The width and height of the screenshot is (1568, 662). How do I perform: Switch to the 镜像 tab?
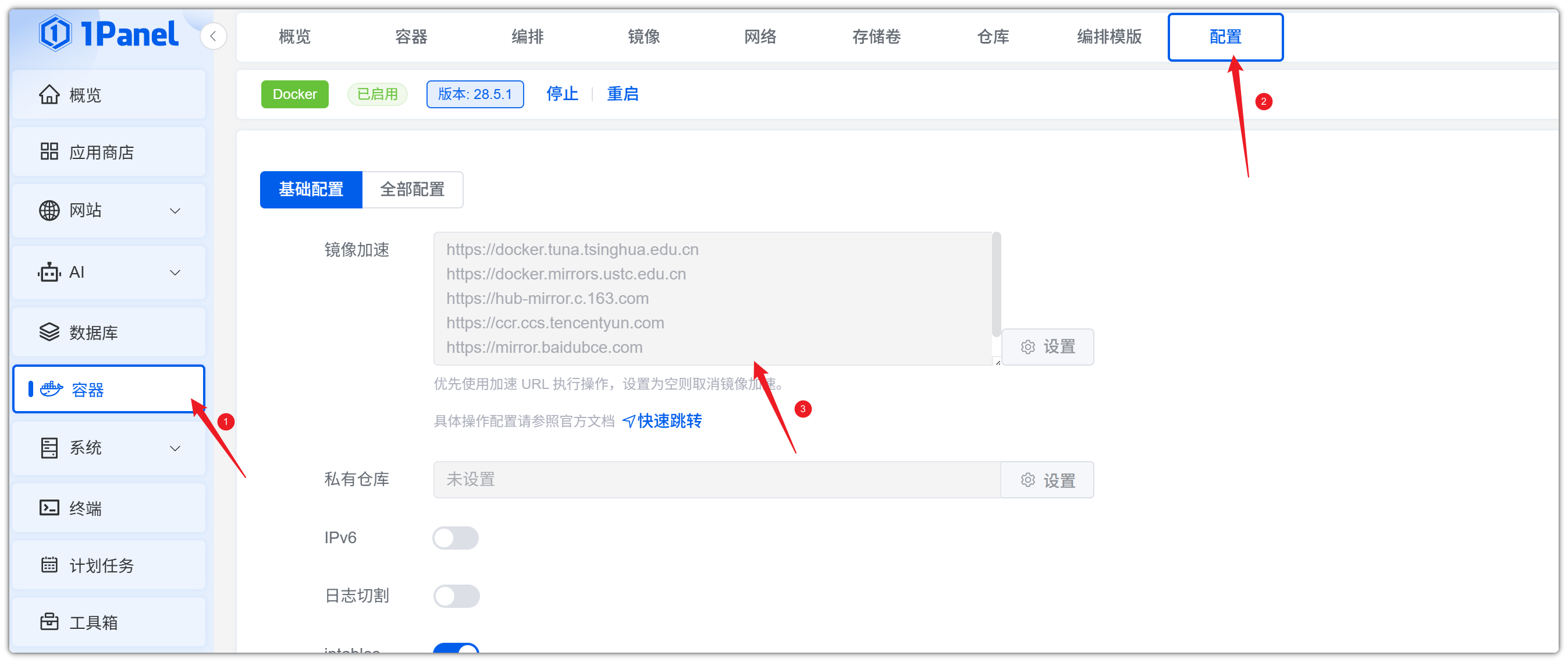(x=643, y=37)
